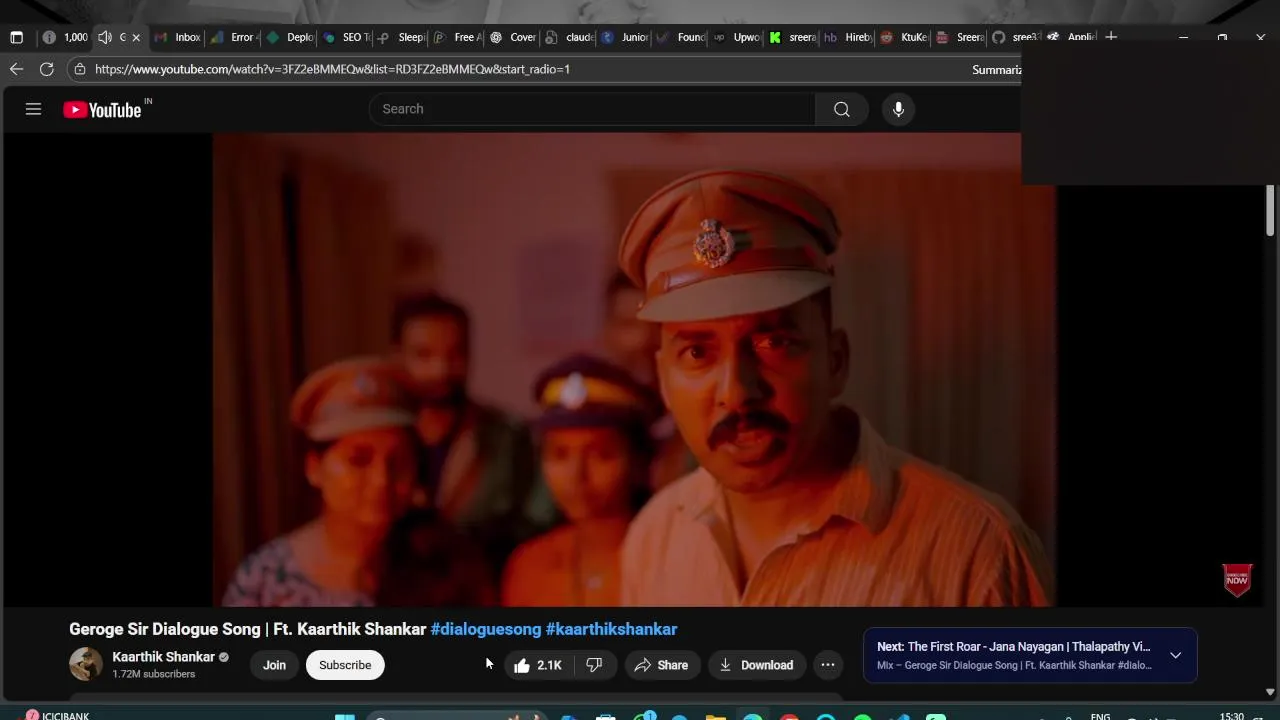Viewport: 1280px width, 720px height.
Task: Switch to the Sleepi tab
Action: pos(401,37)
